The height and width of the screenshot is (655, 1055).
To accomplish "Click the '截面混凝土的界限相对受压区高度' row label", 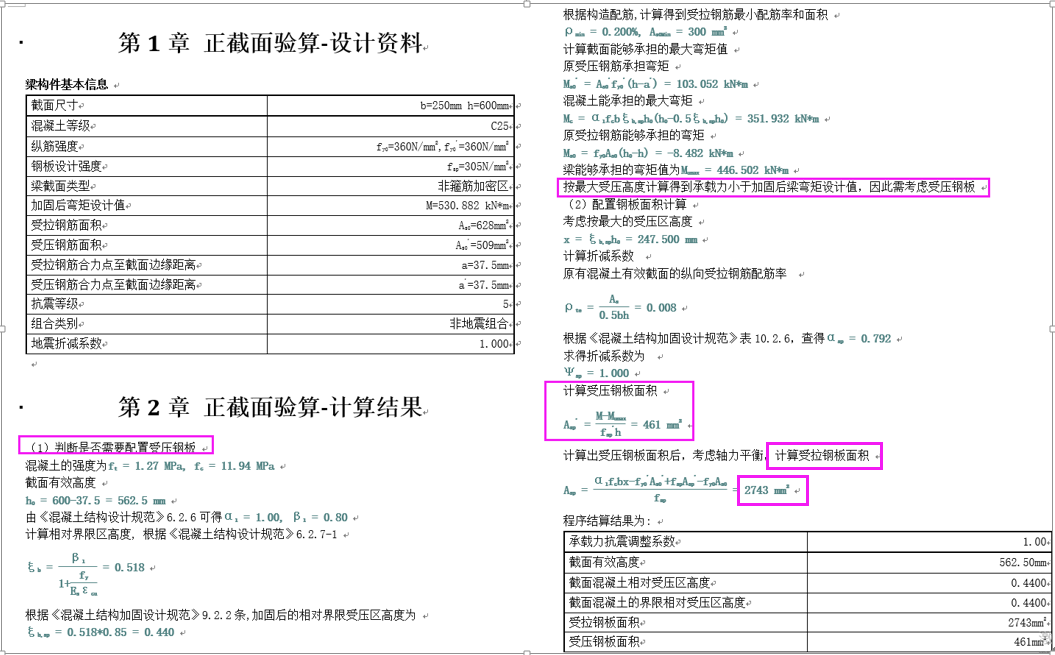I will point(657,602).
